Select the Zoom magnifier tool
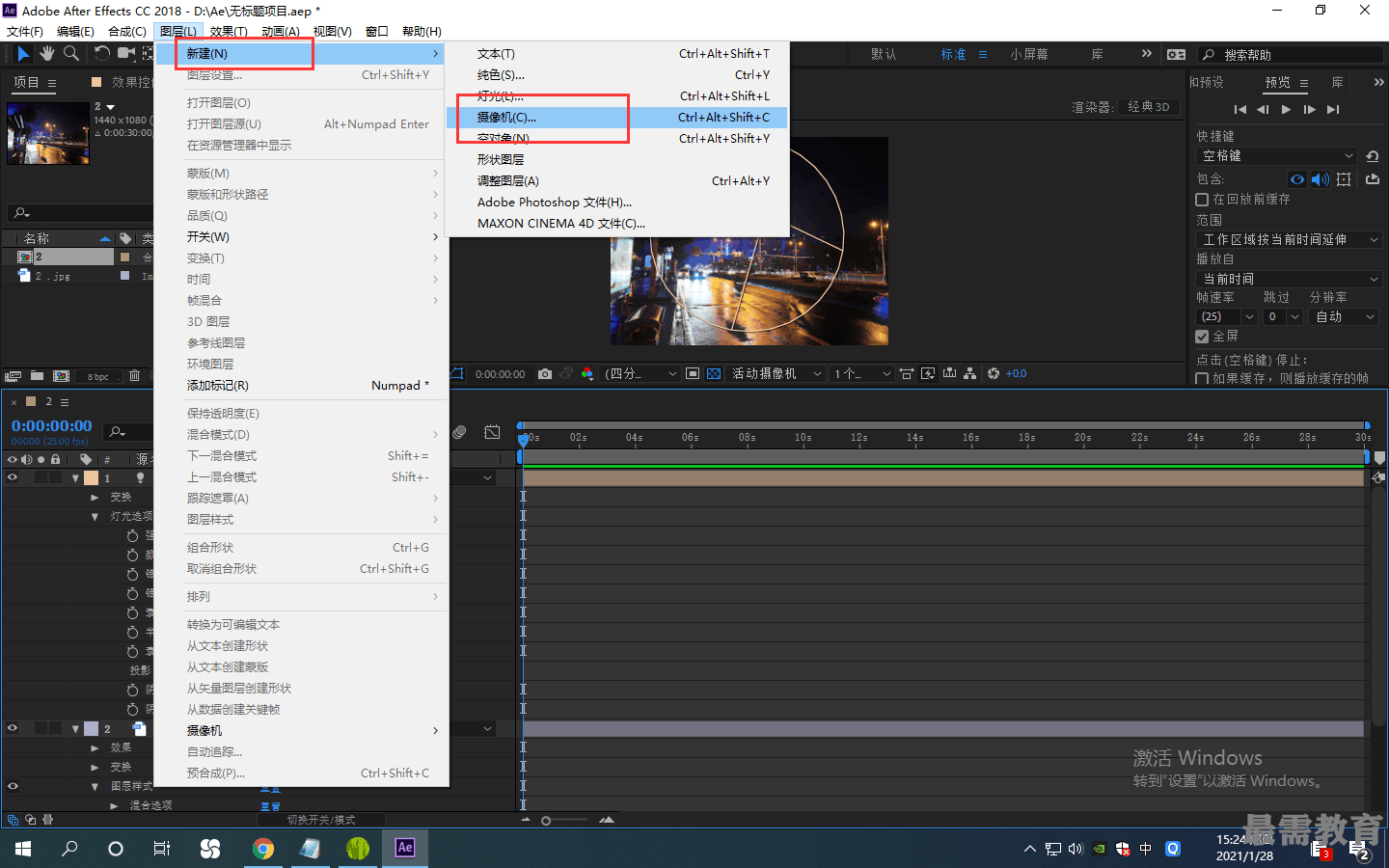The height and width of the screenshot is (868, 1389). point(70,54)
